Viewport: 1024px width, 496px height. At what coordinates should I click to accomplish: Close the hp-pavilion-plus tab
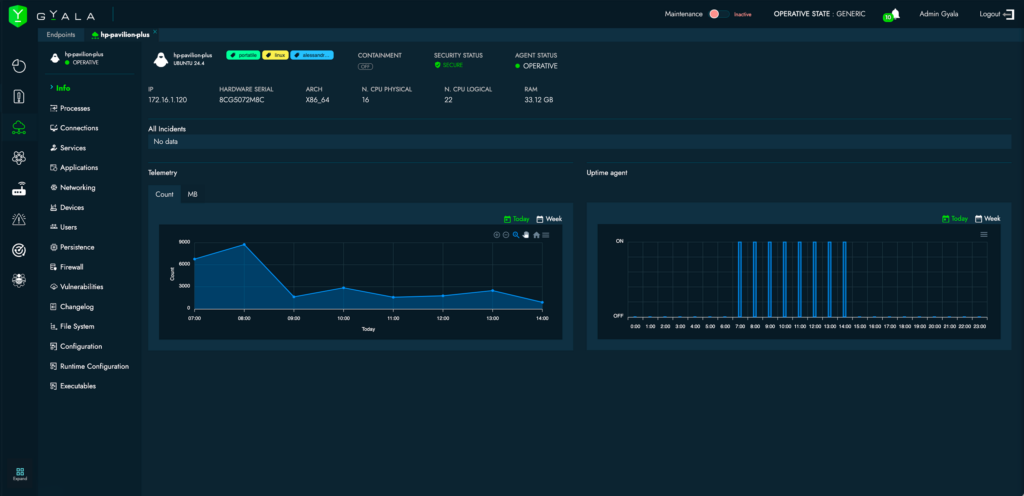click(155, 33)
